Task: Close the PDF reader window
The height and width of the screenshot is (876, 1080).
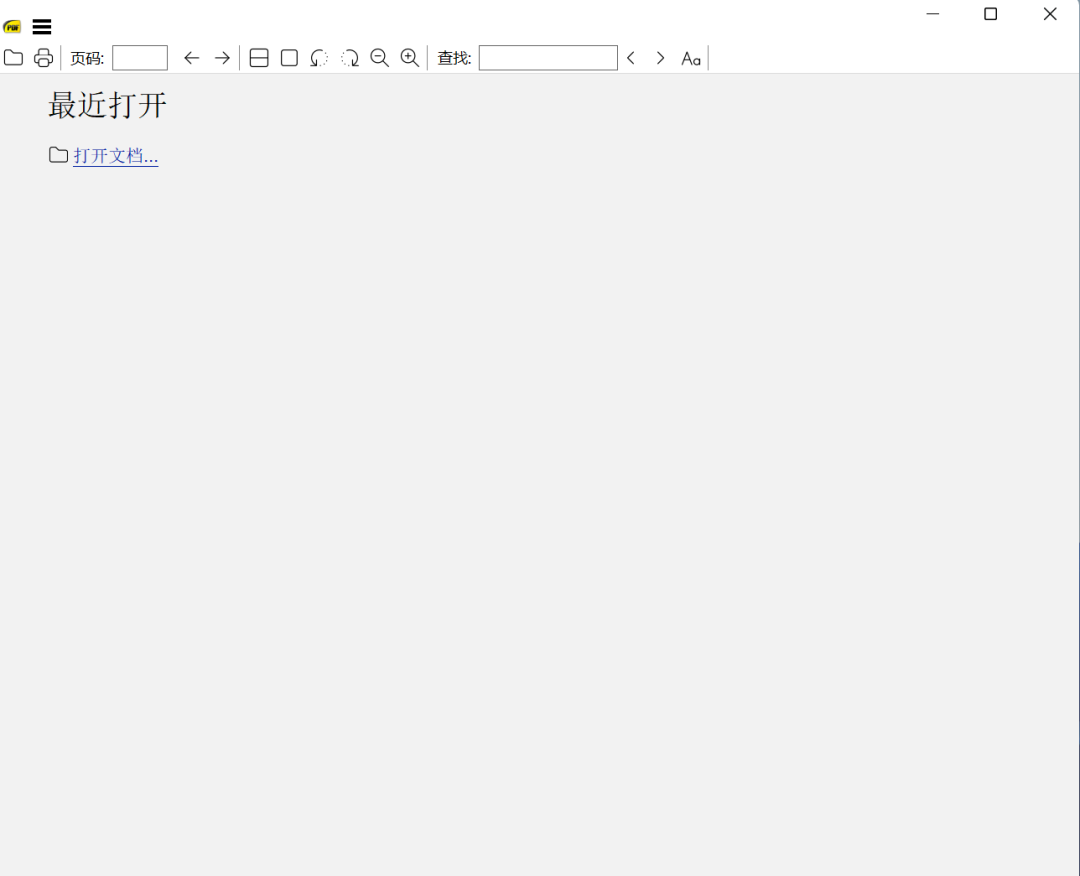Action: click(1050, 14)
